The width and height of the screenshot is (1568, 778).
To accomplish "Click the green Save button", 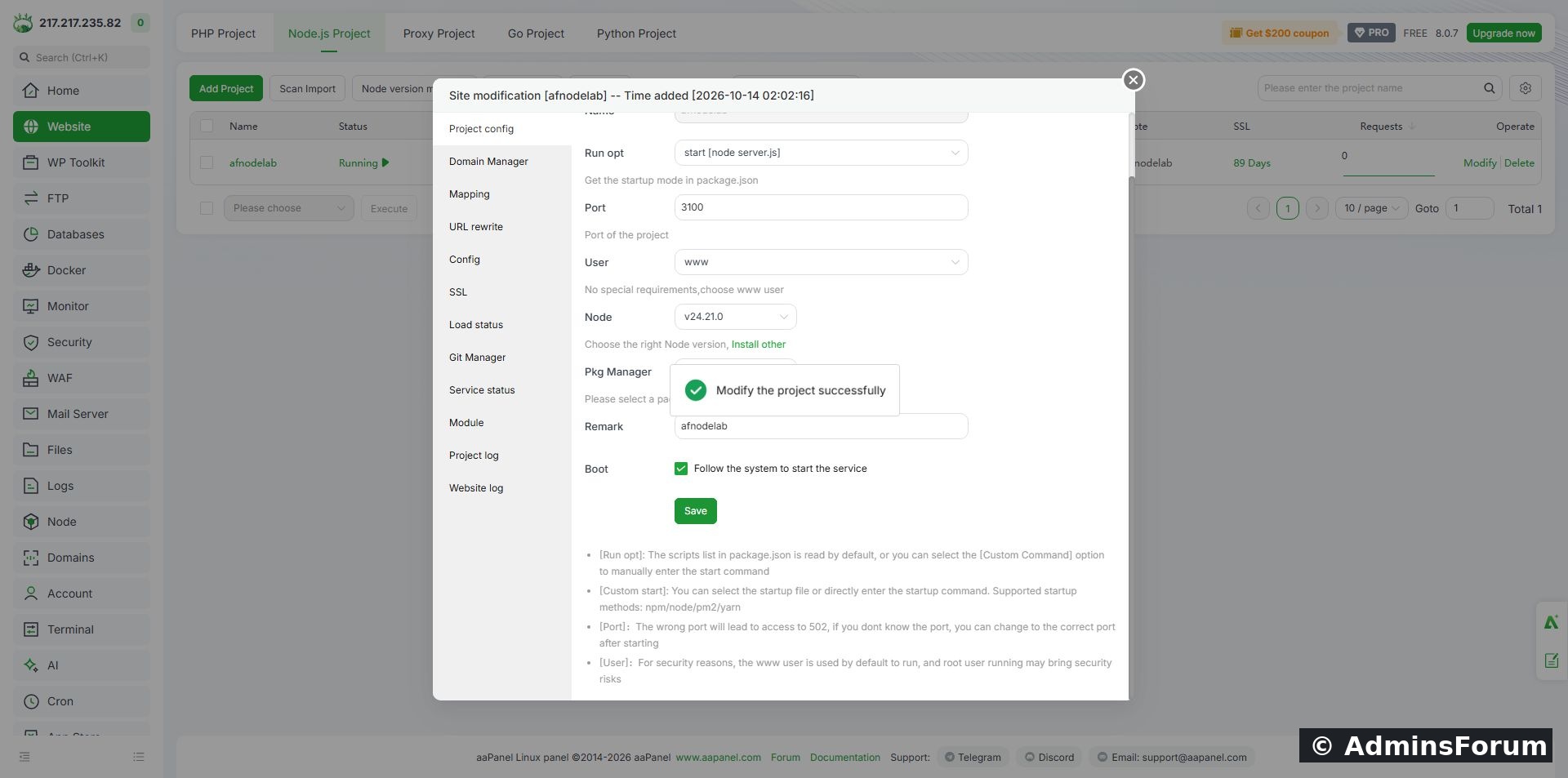I will point(695,511).
